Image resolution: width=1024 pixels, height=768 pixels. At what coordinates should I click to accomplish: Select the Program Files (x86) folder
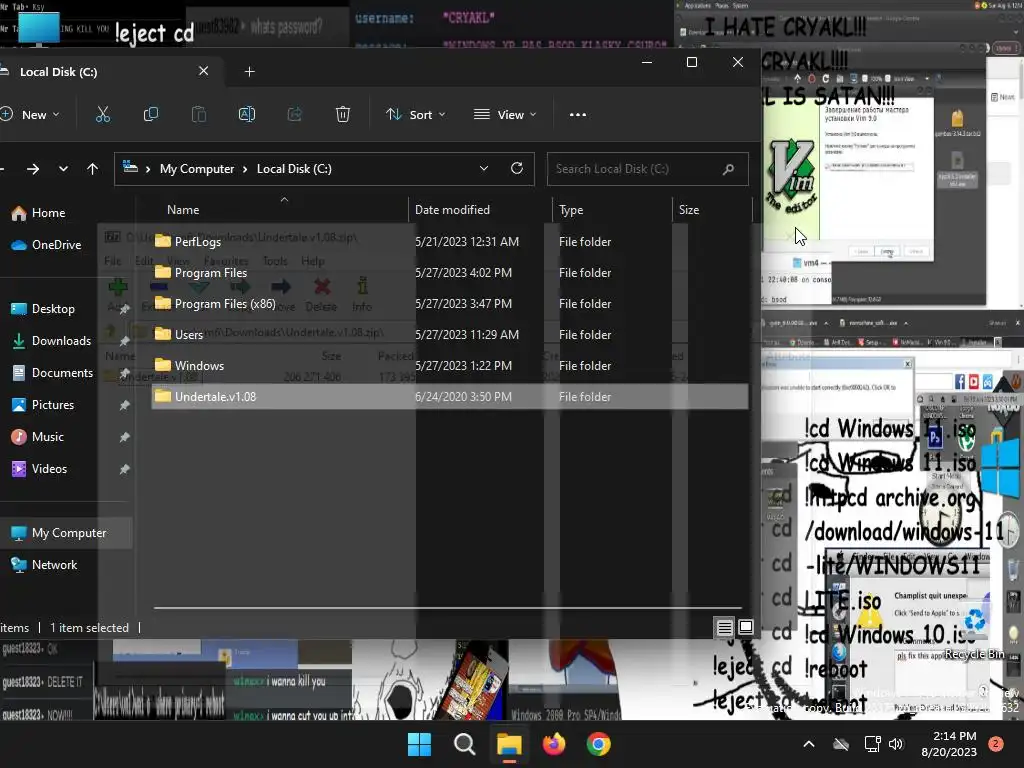450,304
